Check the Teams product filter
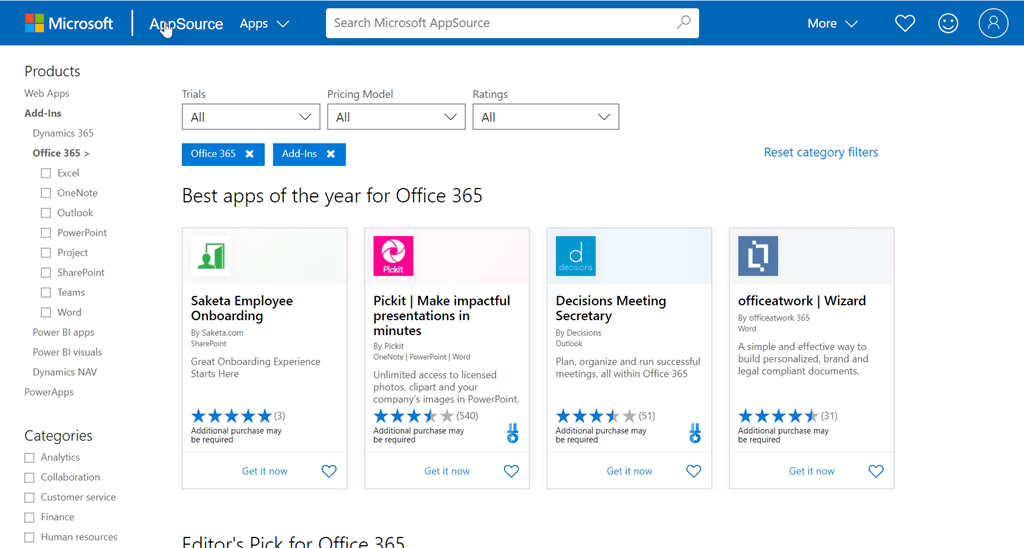 [46, 293]
